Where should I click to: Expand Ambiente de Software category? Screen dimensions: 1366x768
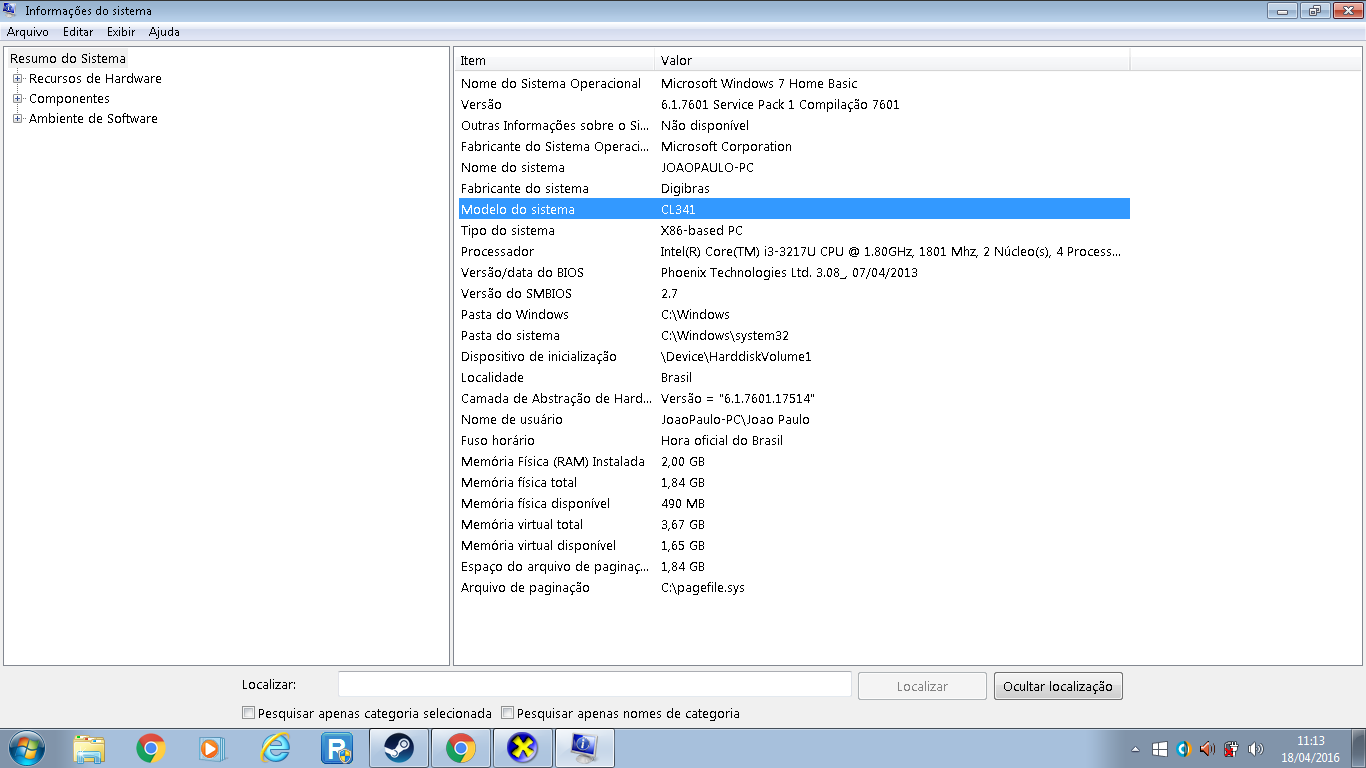pyautogui.click(x=18, y=119)
